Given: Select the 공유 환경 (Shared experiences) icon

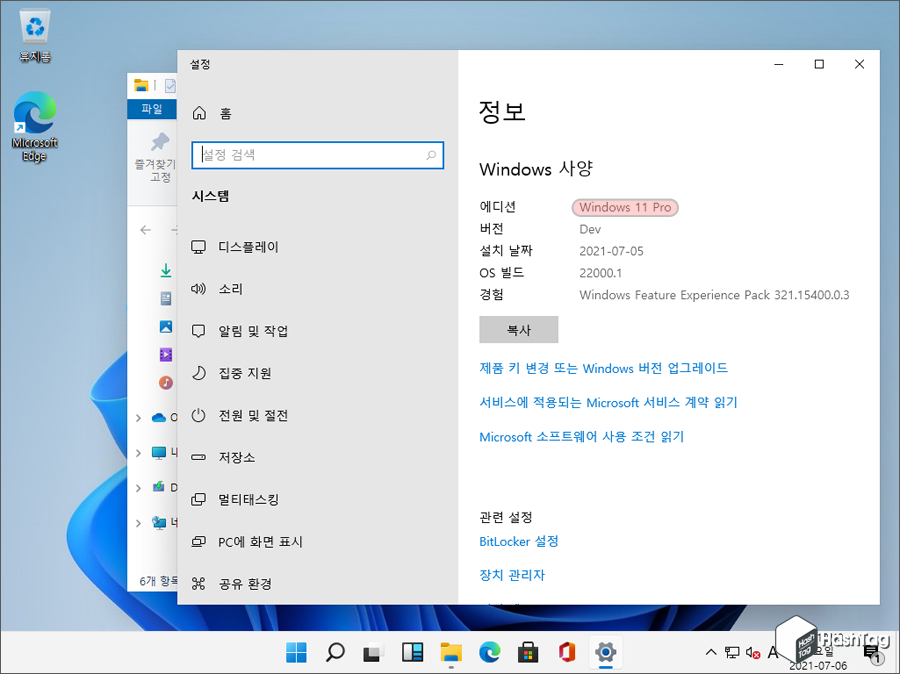Looking at the screenshot, I should [197, 583].
